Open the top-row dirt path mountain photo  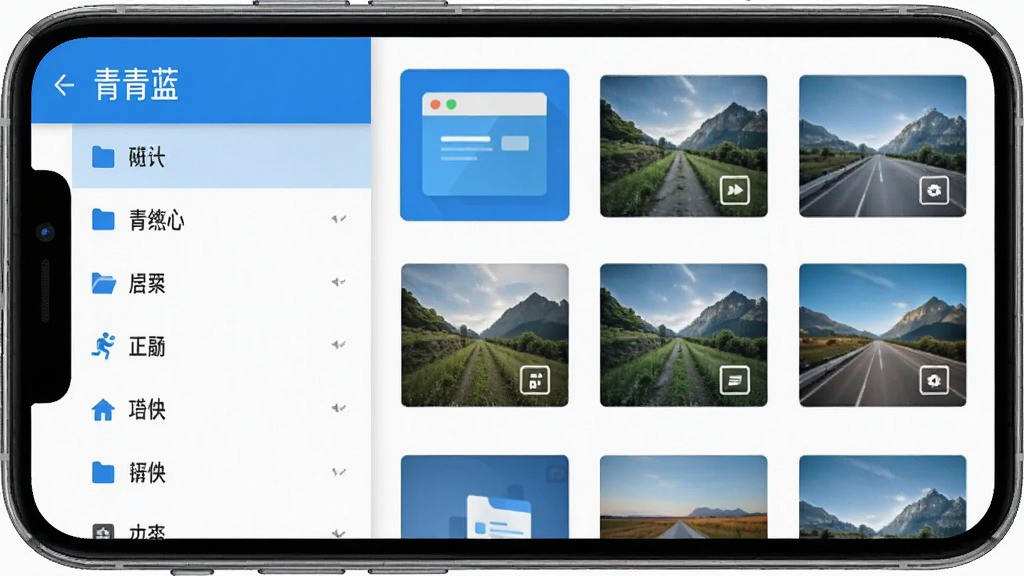point(684,146)
